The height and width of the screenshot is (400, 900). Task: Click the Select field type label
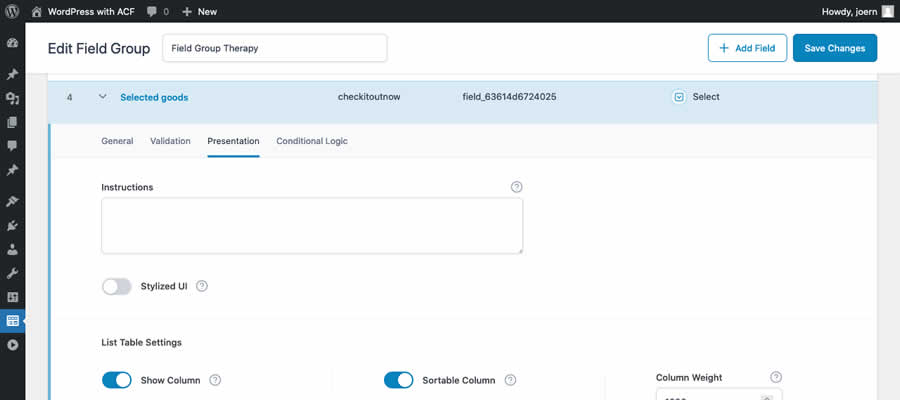pyautogui.click(x=706, y=97)
